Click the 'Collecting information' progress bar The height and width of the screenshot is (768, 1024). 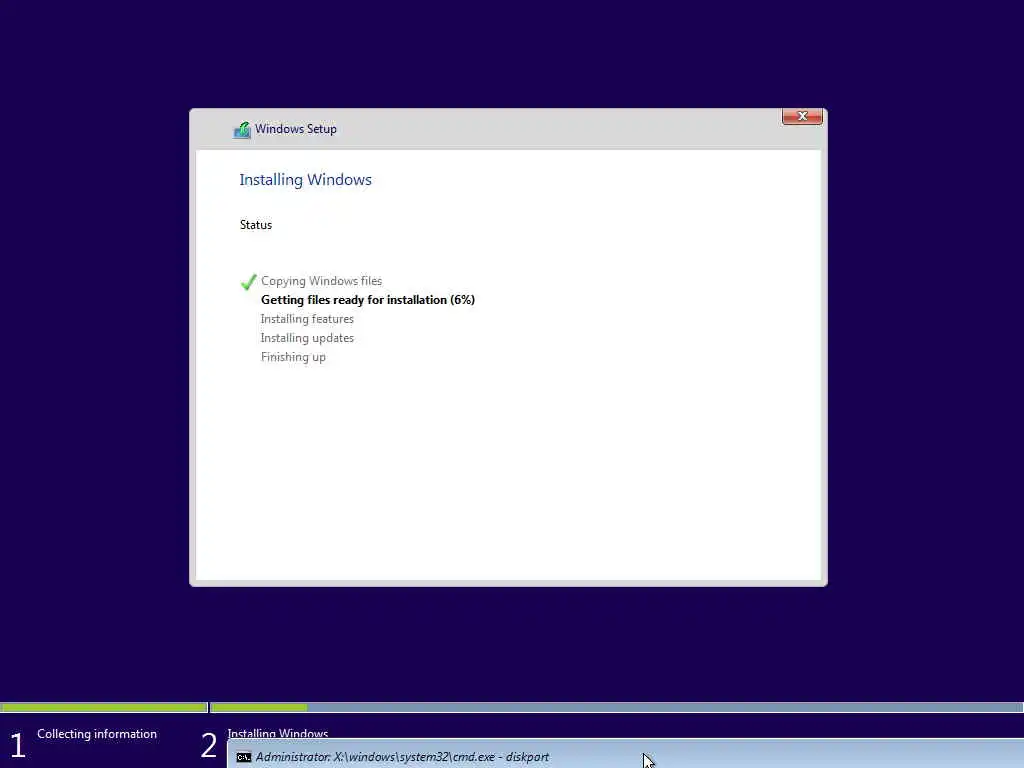104,707
